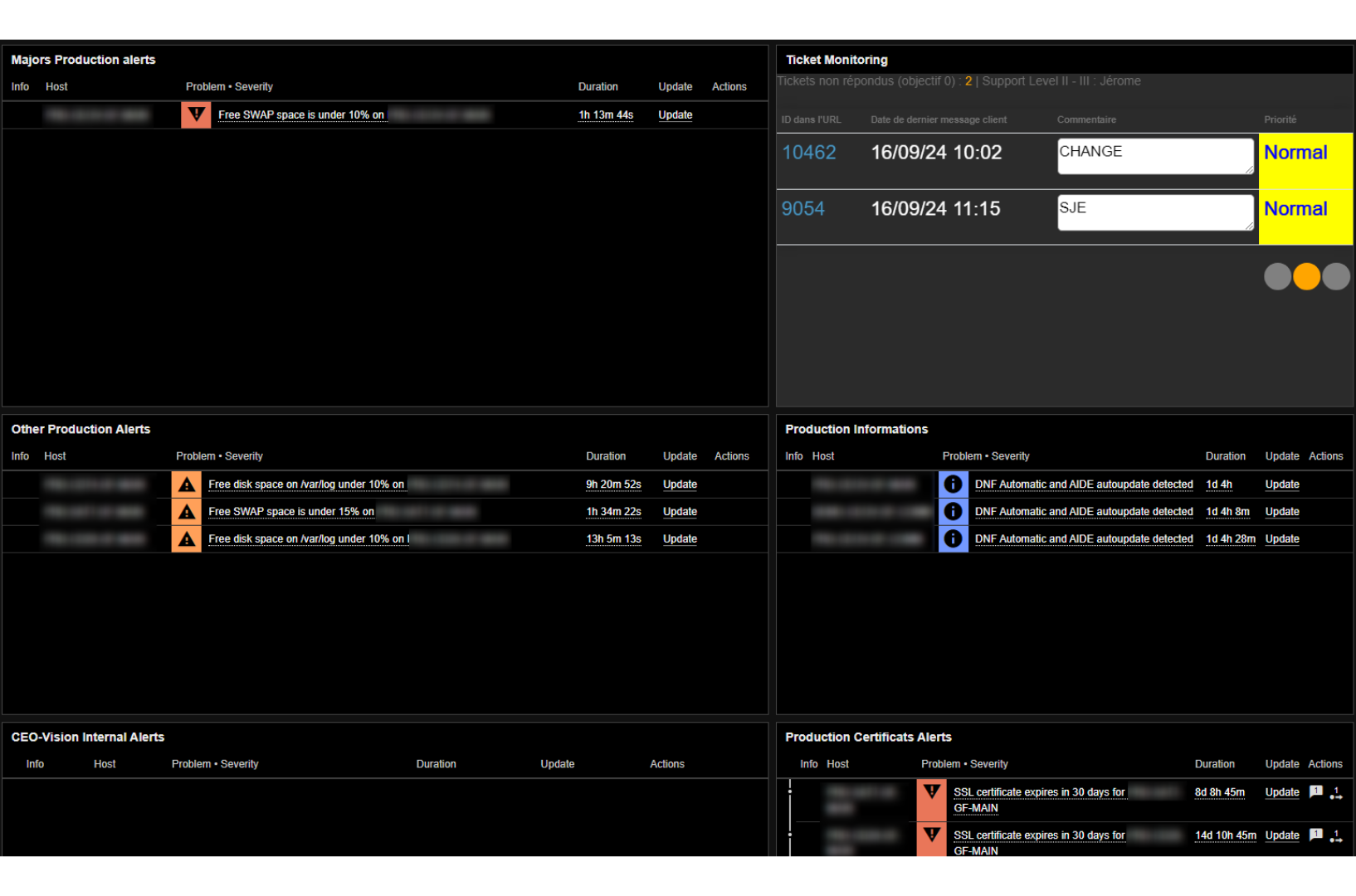Open ticket 9054 link

tap(802, 209)
